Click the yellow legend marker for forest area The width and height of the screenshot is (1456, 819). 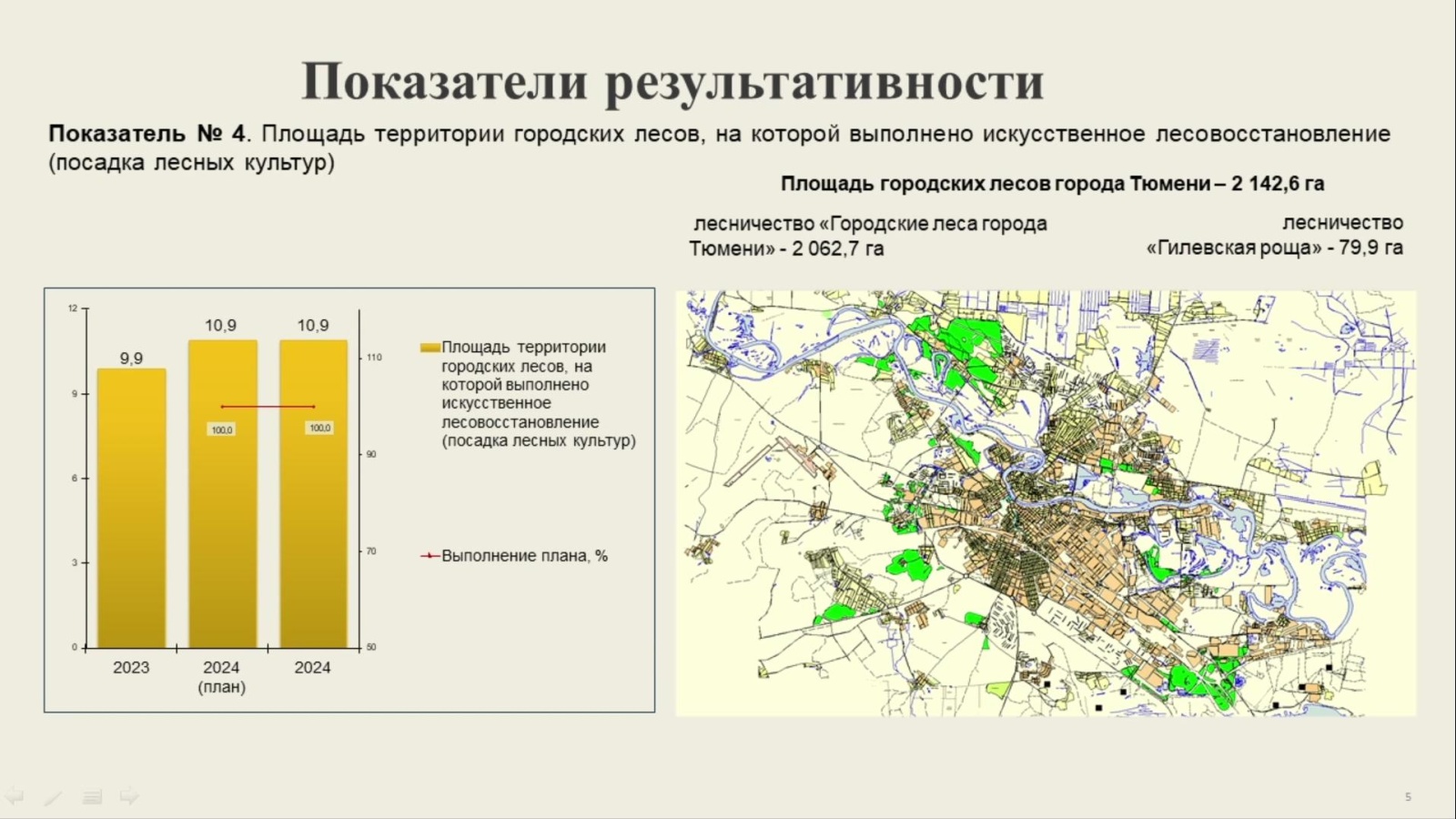(430, 348)
